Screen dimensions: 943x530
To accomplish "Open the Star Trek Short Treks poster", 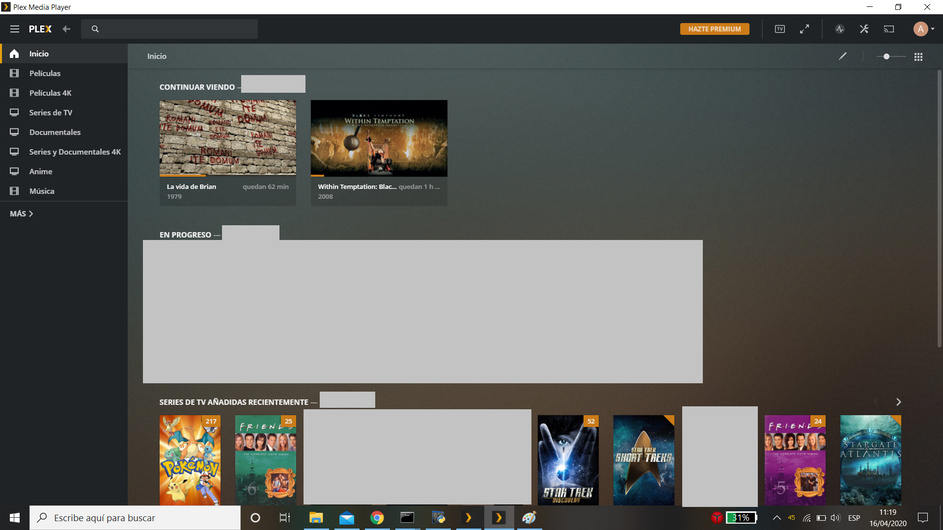I will (644, 460).
